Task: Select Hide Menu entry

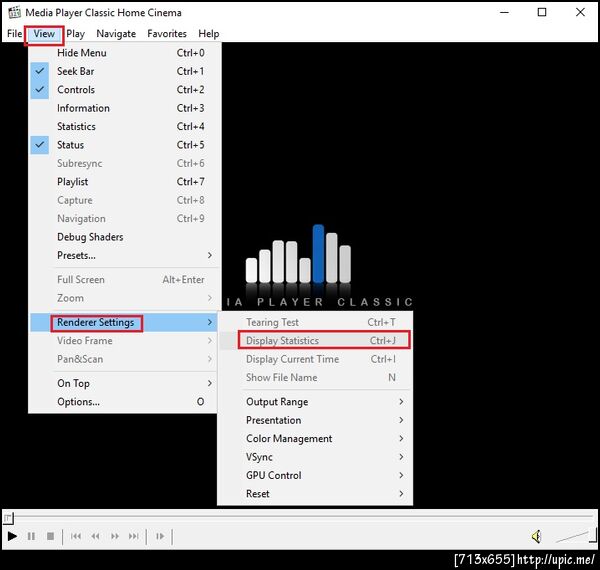Action: point(123,53)
